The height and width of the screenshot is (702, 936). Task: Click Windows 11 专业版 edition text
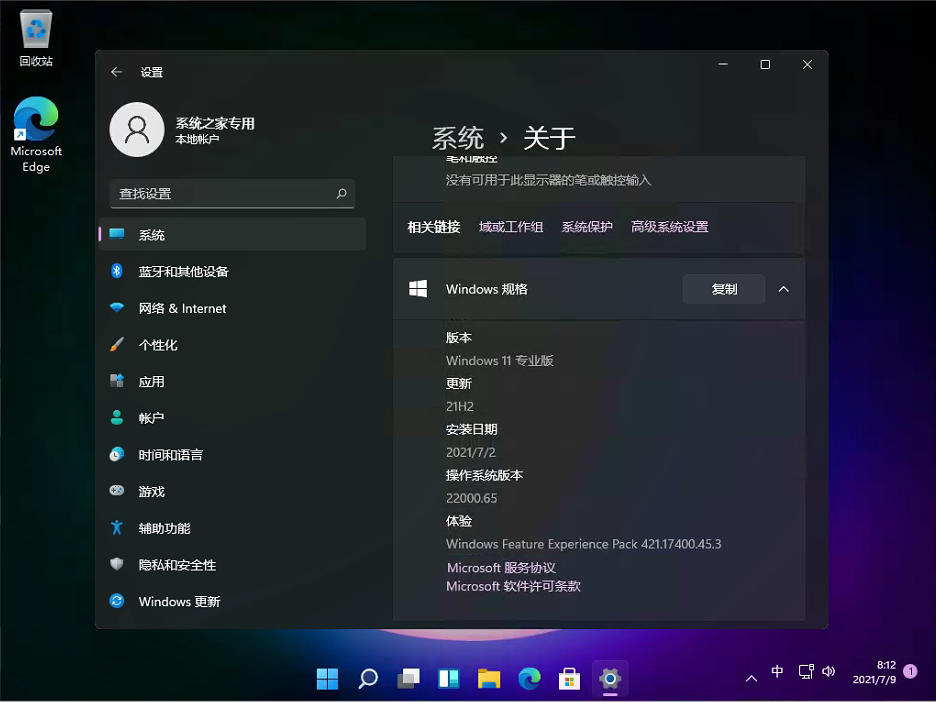(500, 361)
